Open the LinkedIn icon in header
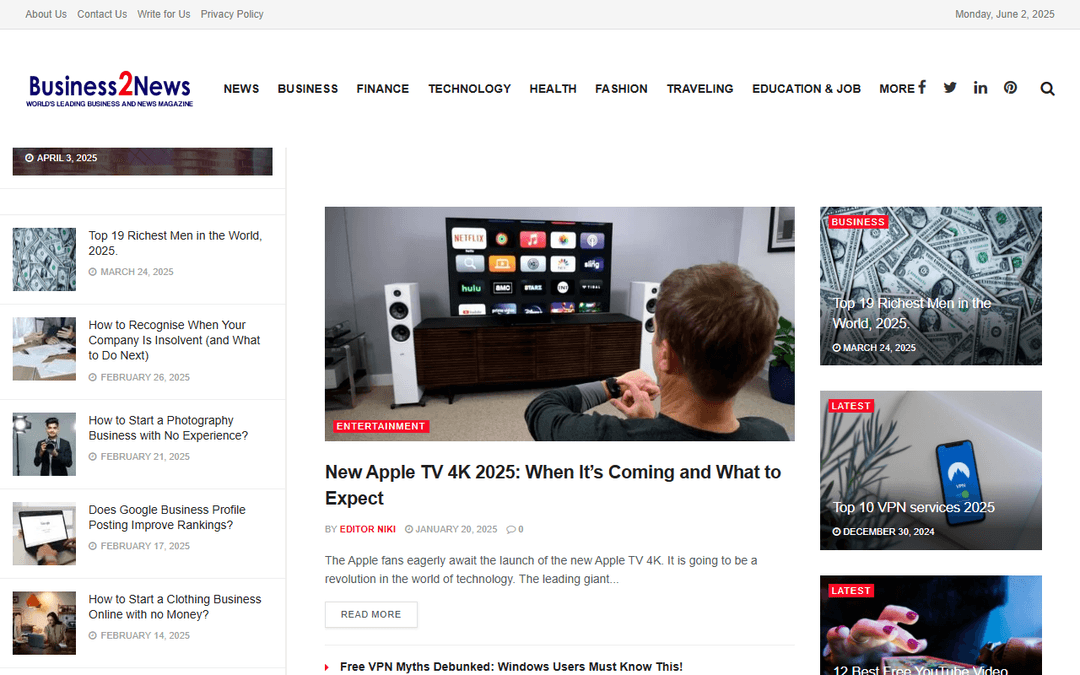Screen dimensions: 1080x675 (980, 87)
